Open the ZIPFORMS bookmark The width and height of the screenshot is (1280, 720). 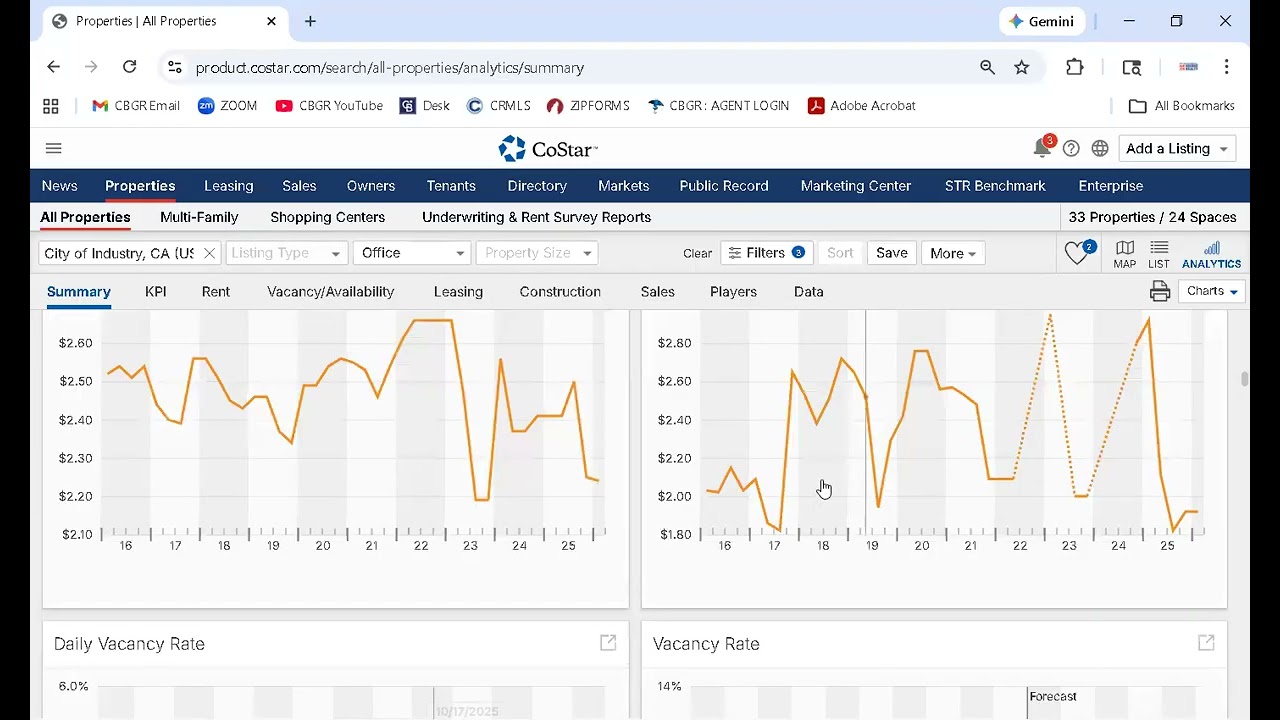pyautogui.click(x=588, y=106)
